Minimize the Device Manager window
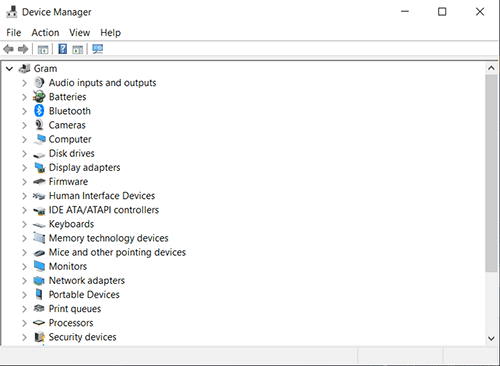Screen dimensions: 500x366 (x=405, y=12)
